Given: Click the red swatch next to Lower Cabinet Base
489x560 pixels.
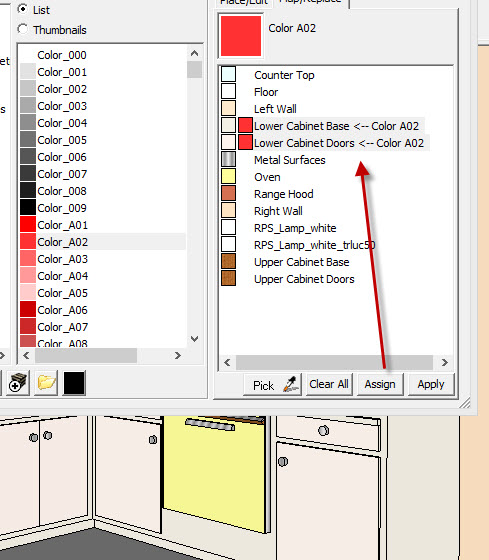Looking at the screenshot, I should (245, 125).
